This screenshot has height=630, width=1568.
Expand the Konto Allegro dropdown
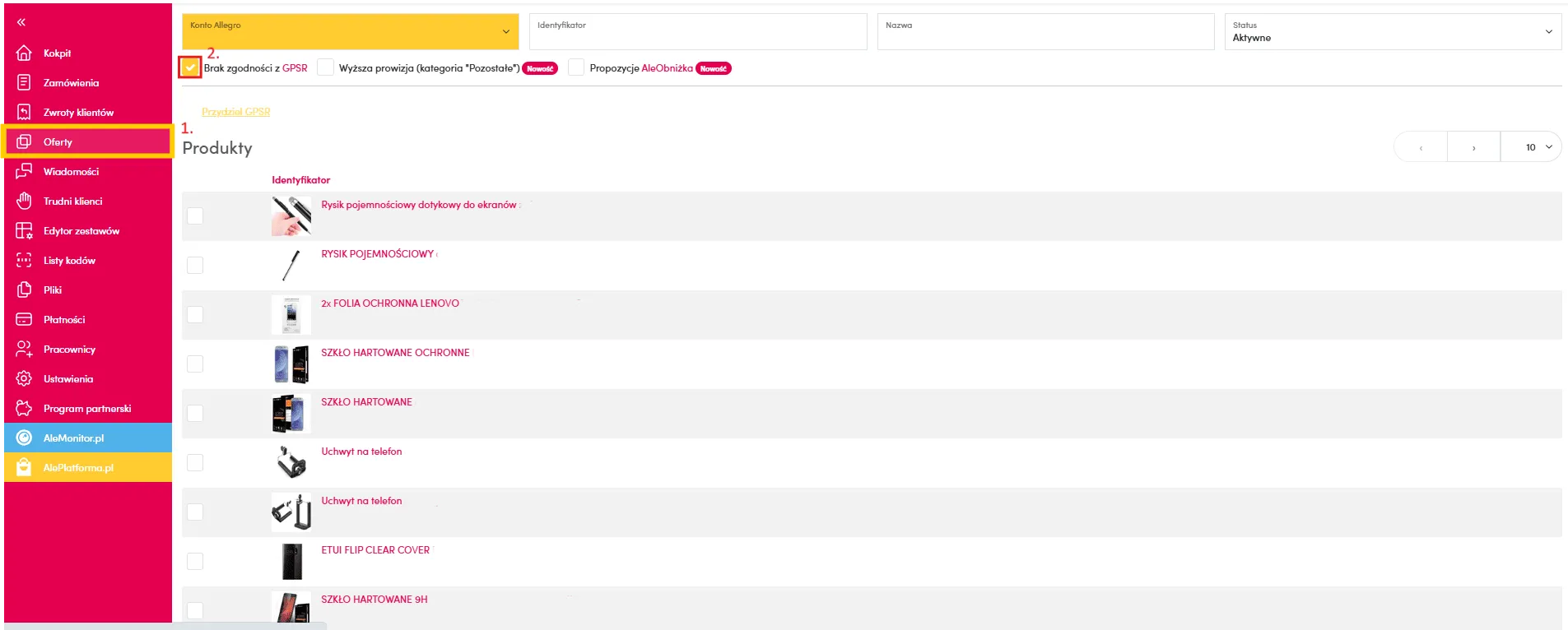tap(350, 31)
